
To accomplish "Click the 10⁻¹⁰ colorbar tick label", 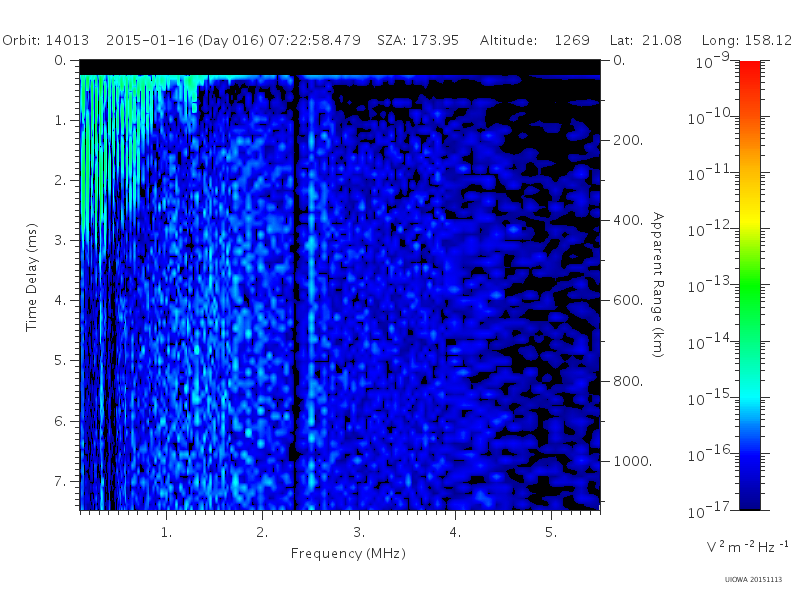I will (x=711, y=117).
